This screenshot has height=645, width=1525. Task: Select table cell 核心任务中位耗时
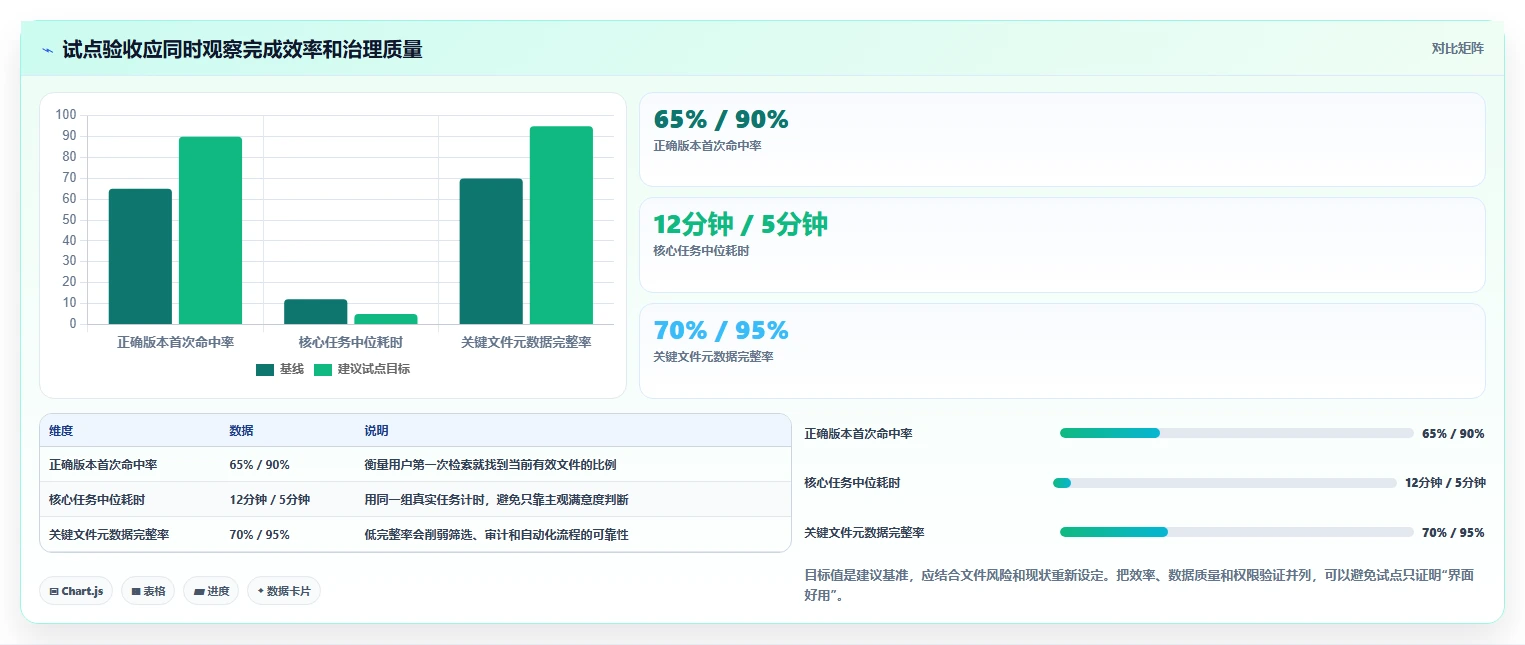[x=97, y=500]
